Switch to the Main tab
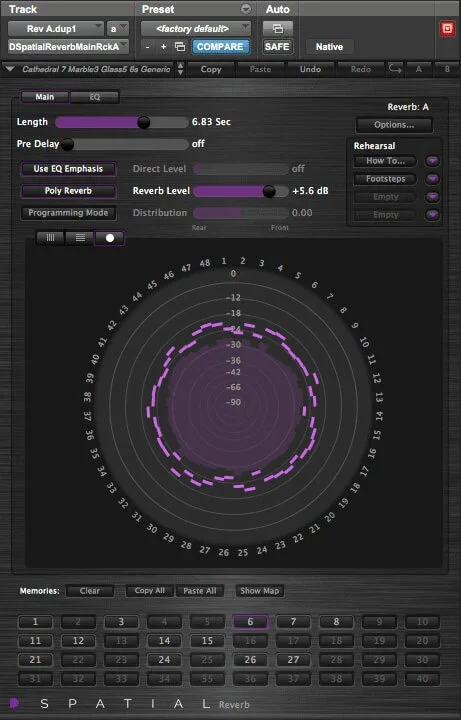461x720 pixels. point(45,97)
